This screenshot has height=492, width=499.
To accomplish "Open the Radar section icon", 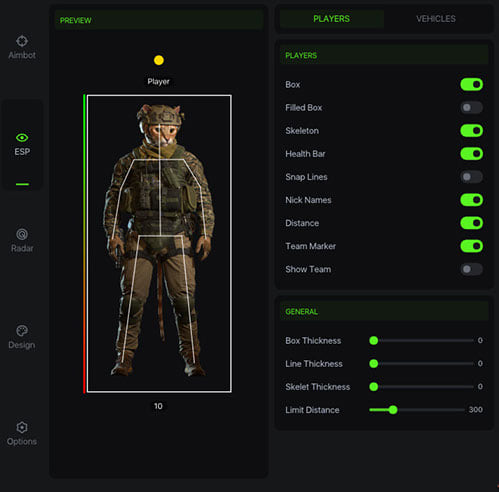I will [22, 234].
